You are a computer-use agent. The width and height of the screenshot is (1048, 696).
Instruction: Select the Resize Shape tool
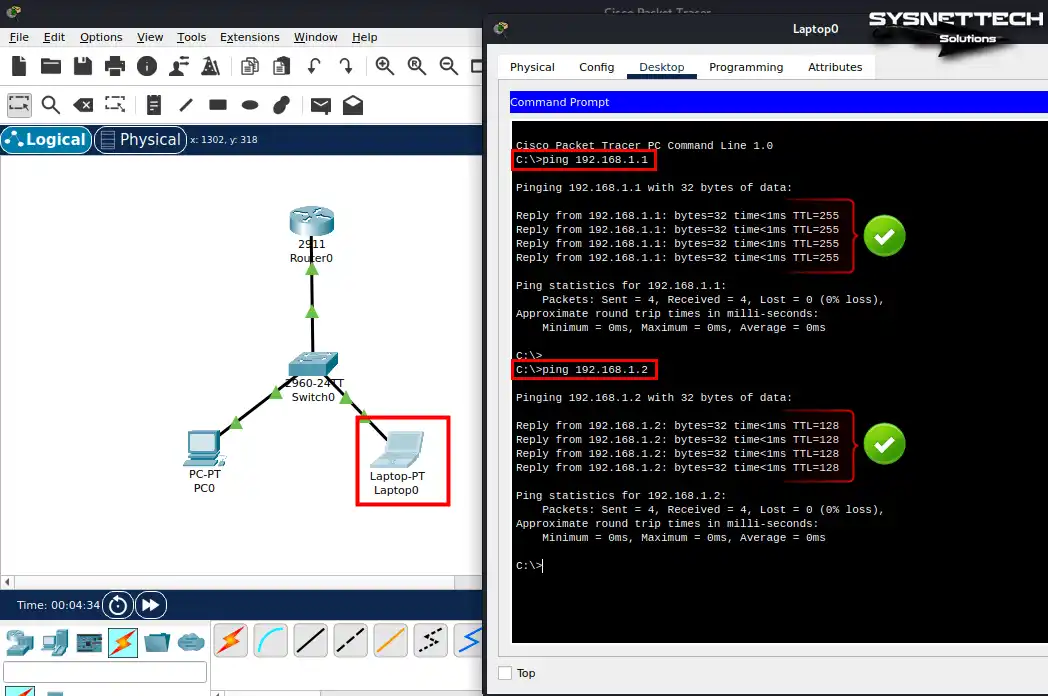(115, 105)
